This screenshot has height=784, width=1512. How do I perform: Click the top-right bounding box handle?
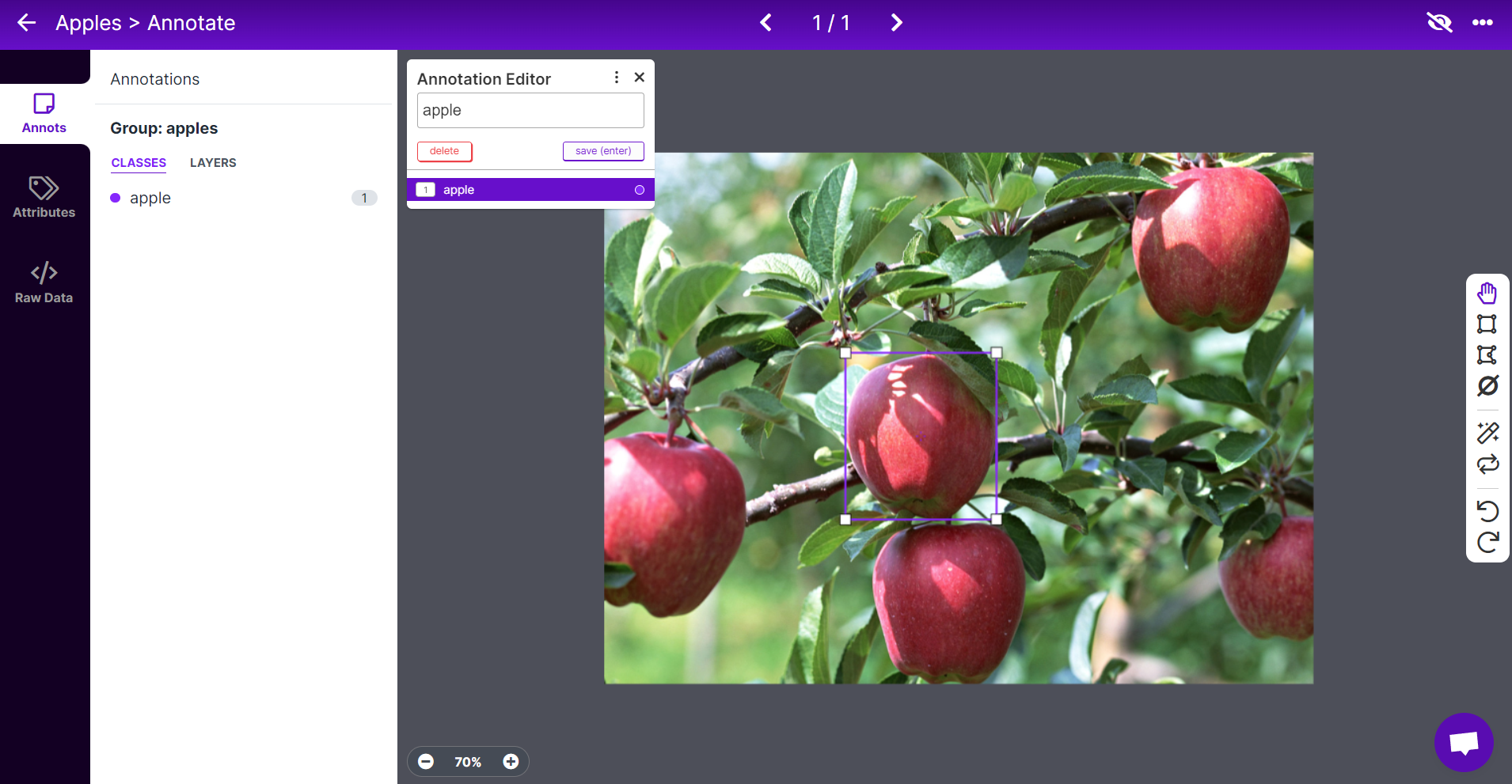coord(997,353)
